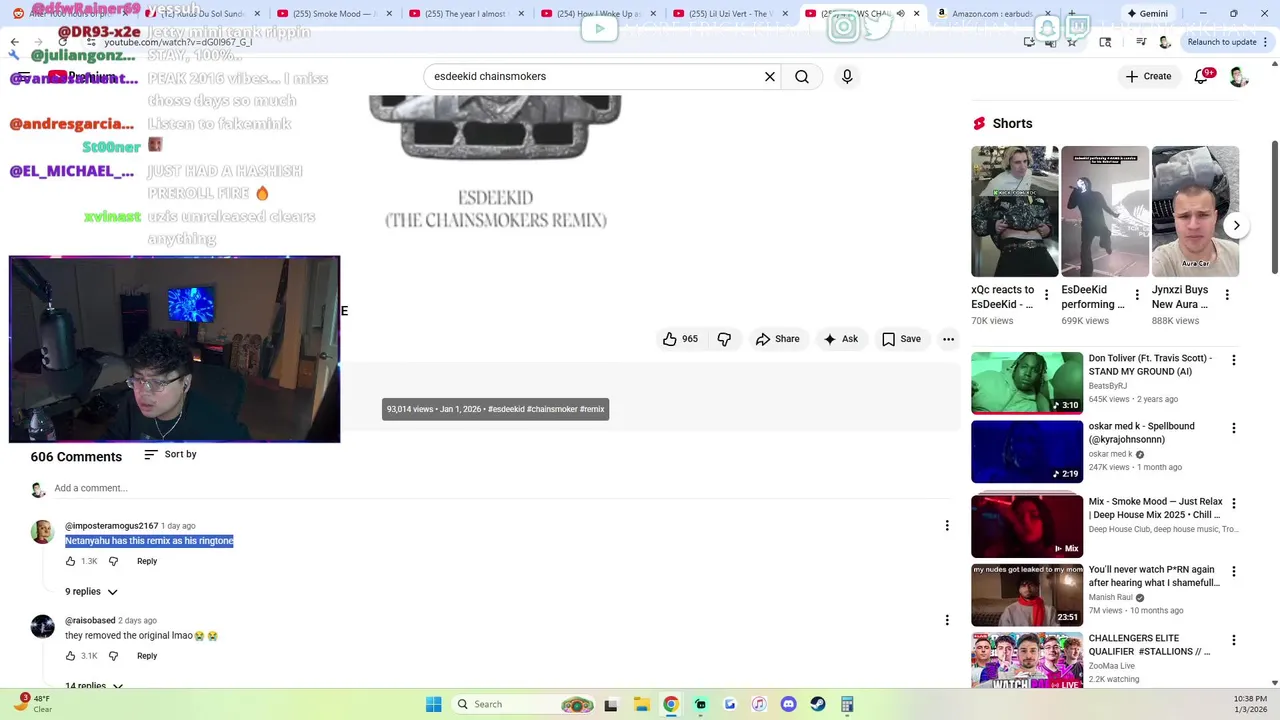Open Mix - Smoke Mood playlist thumbnail
The image size is (1280, 720).
point(1027,526)
